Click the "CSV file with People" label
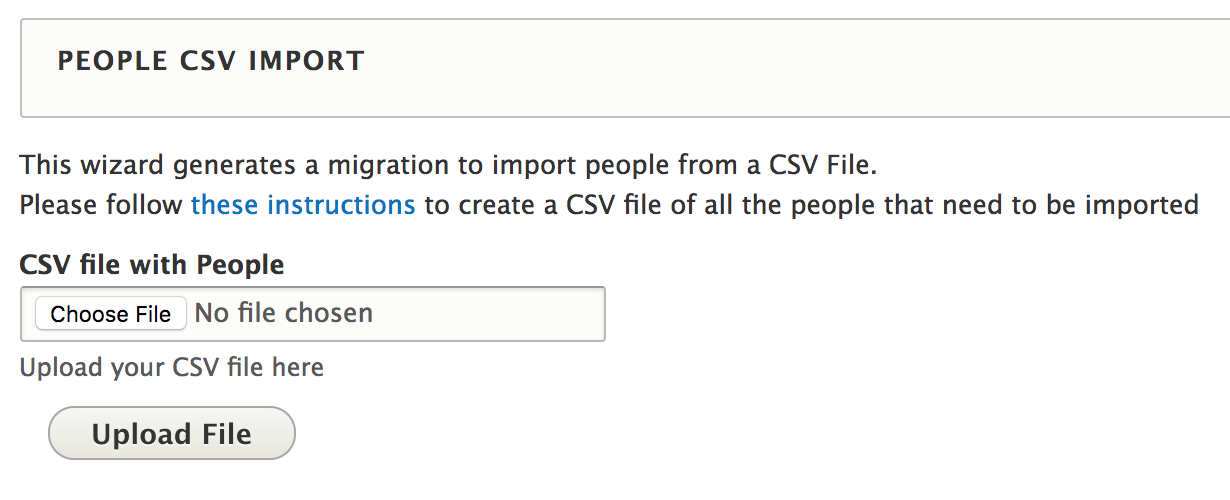 point(152,265)
